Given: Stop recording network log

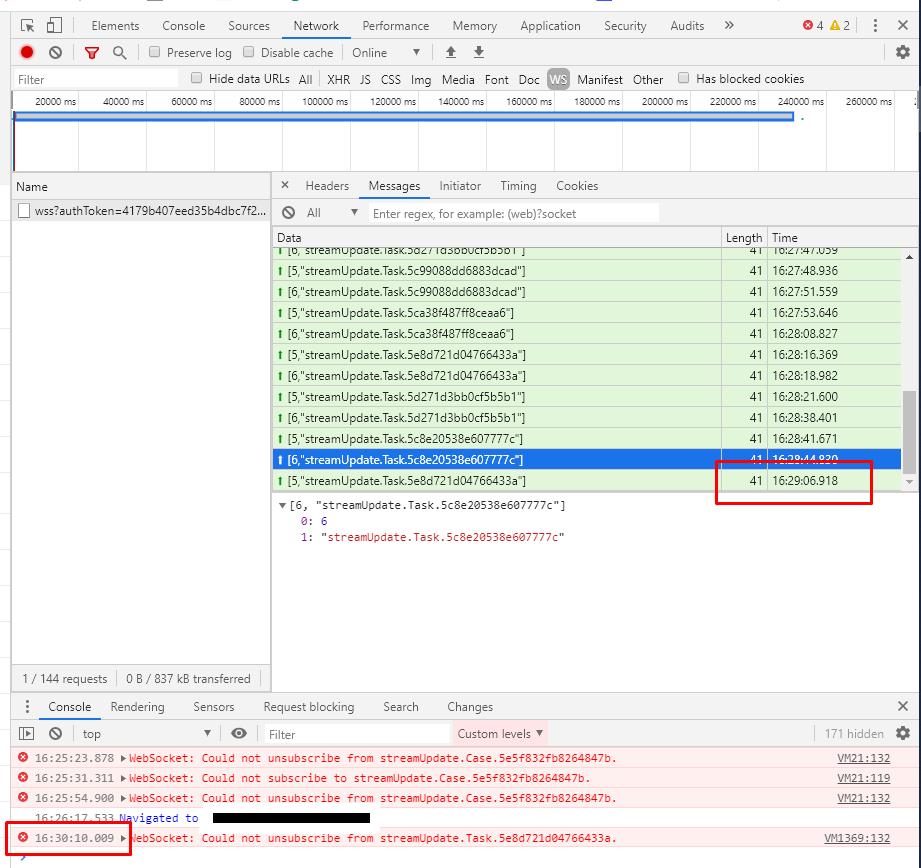Looking at the screenshot, I should pyautogui.click(x=27, y=53).
